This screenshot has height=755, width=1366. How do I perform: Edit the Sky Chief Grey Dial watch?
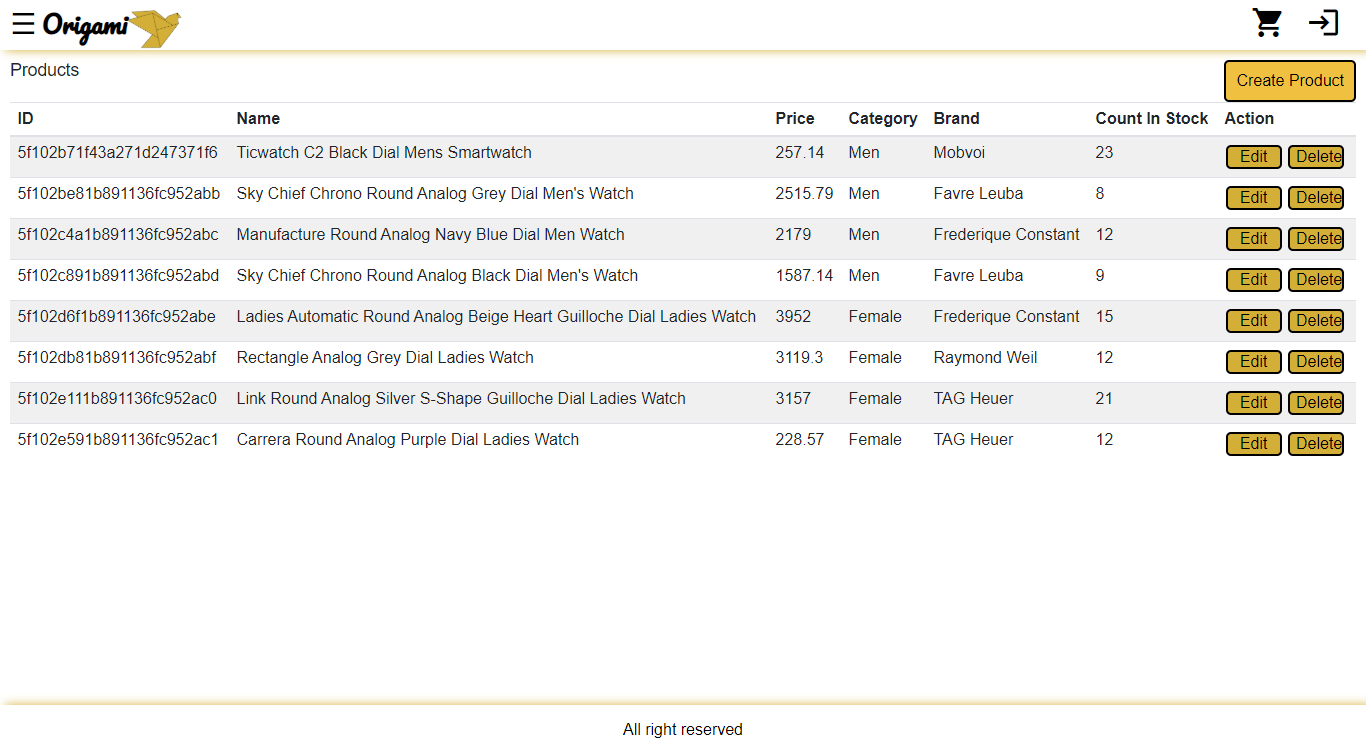pyautogui.click(x=1253, y=198)
